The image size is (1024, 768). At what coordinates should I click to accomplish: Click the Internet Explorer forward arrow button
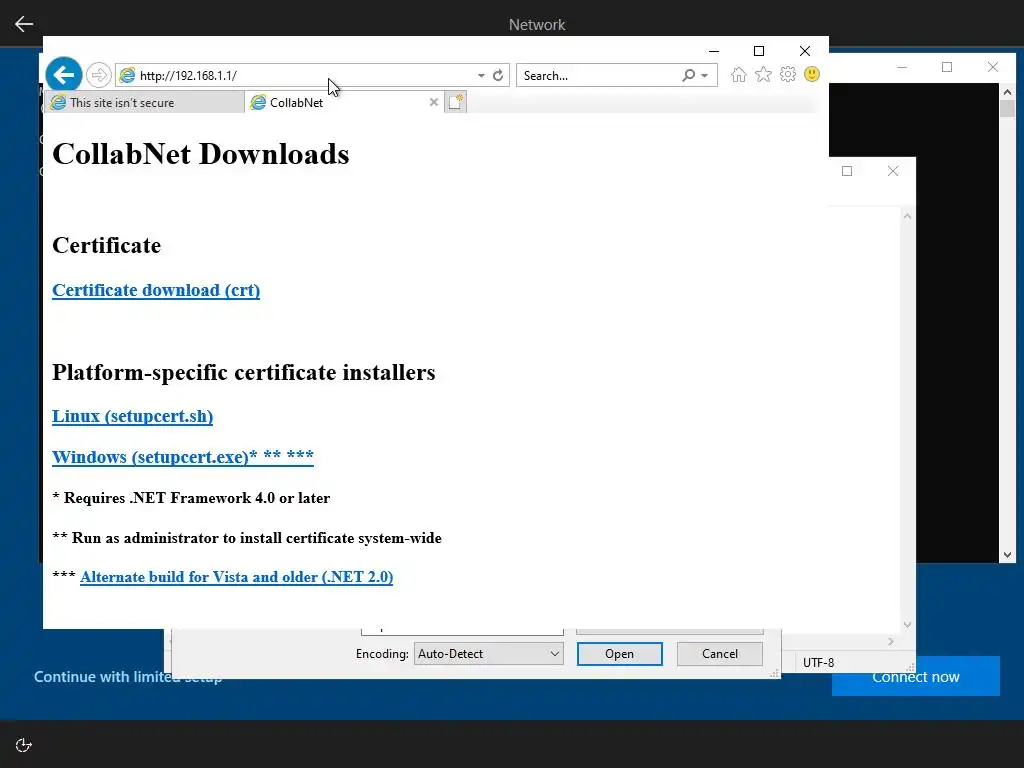pos(99,75)
